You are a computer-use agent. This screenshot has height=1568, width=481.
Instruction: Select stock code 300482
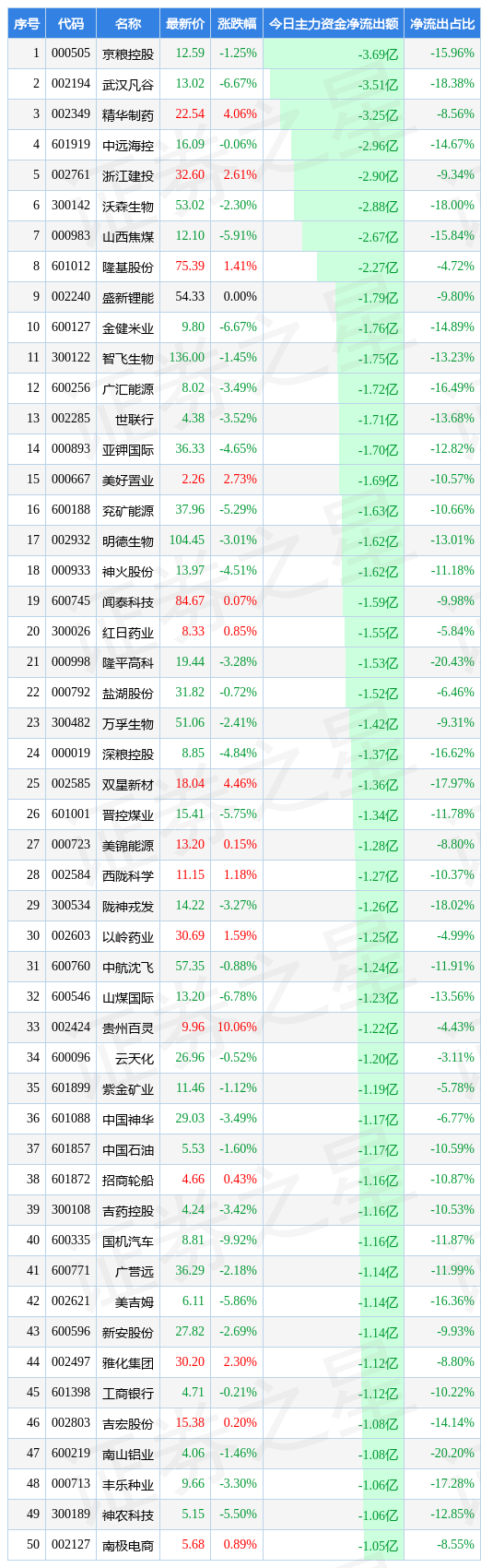pos(71,723)
